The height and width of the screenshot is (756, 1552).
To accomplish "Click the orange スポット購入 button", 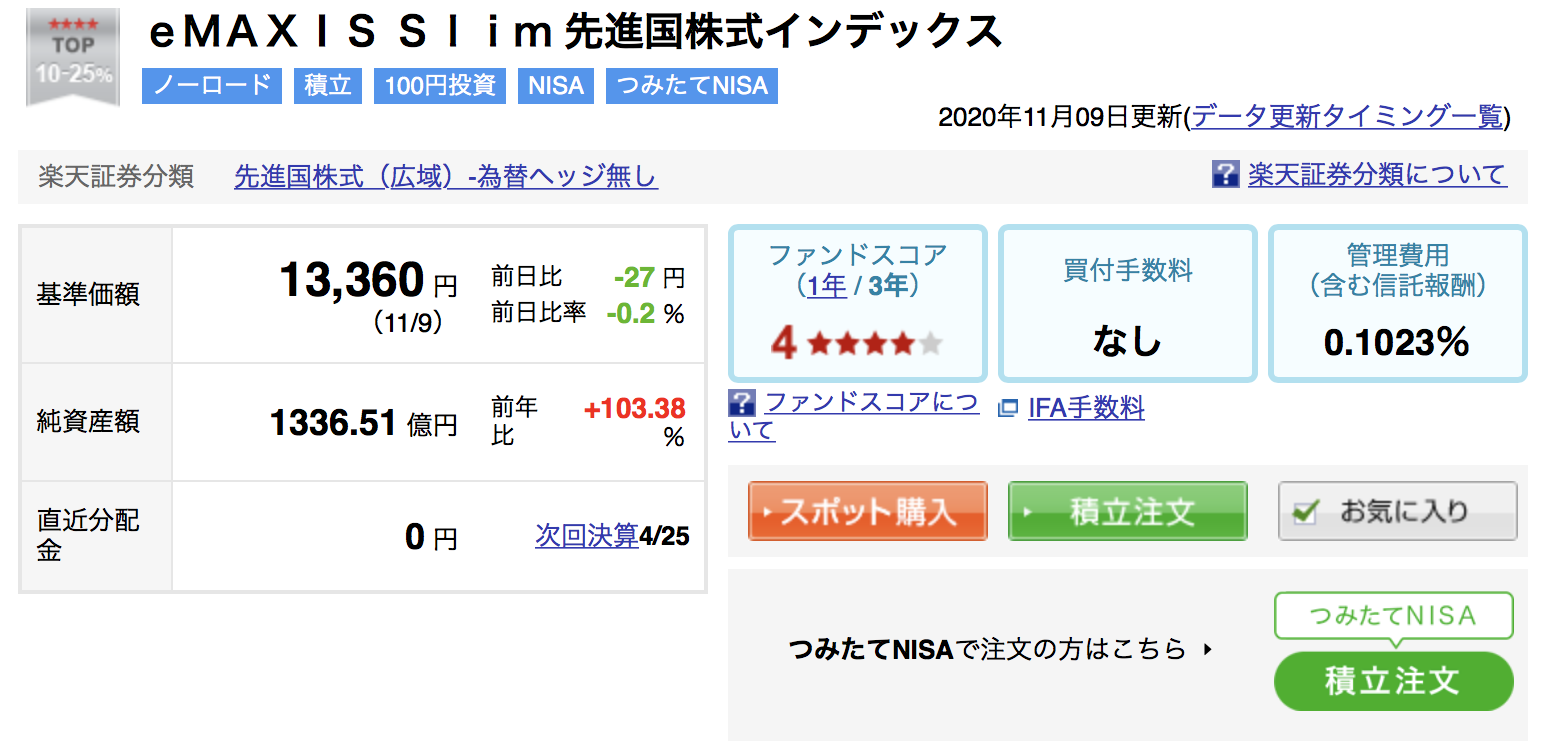I will [x=868, y=511].
